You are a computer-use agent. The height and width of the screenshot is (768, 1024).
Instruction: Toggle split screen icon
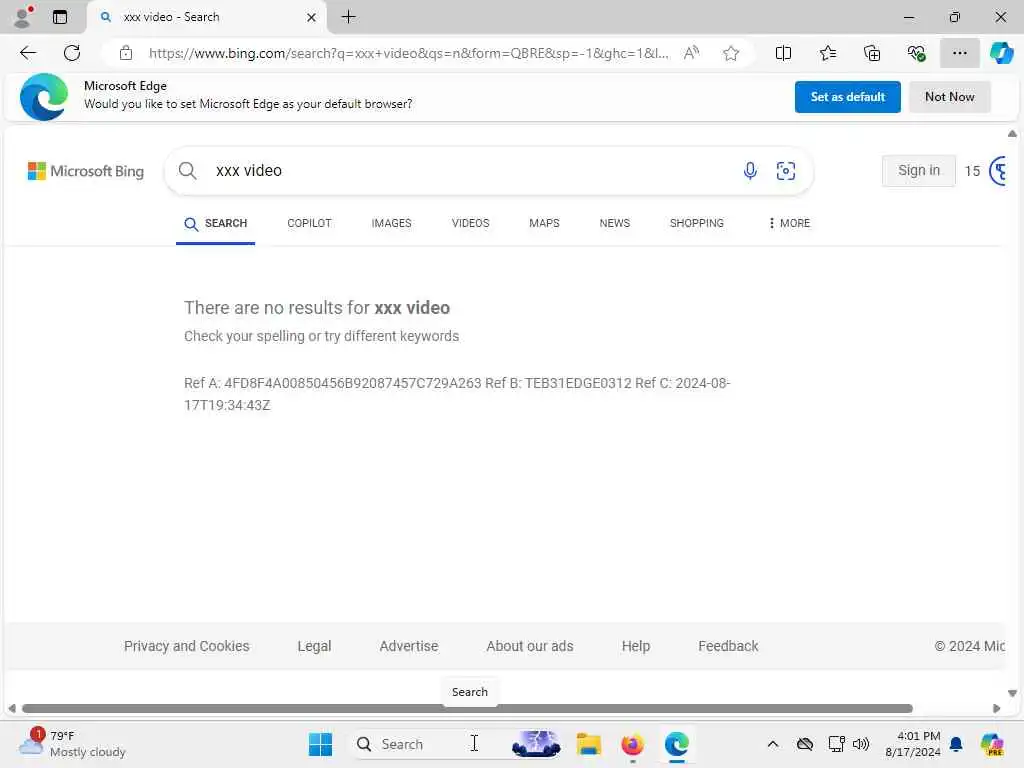[783, 53]
